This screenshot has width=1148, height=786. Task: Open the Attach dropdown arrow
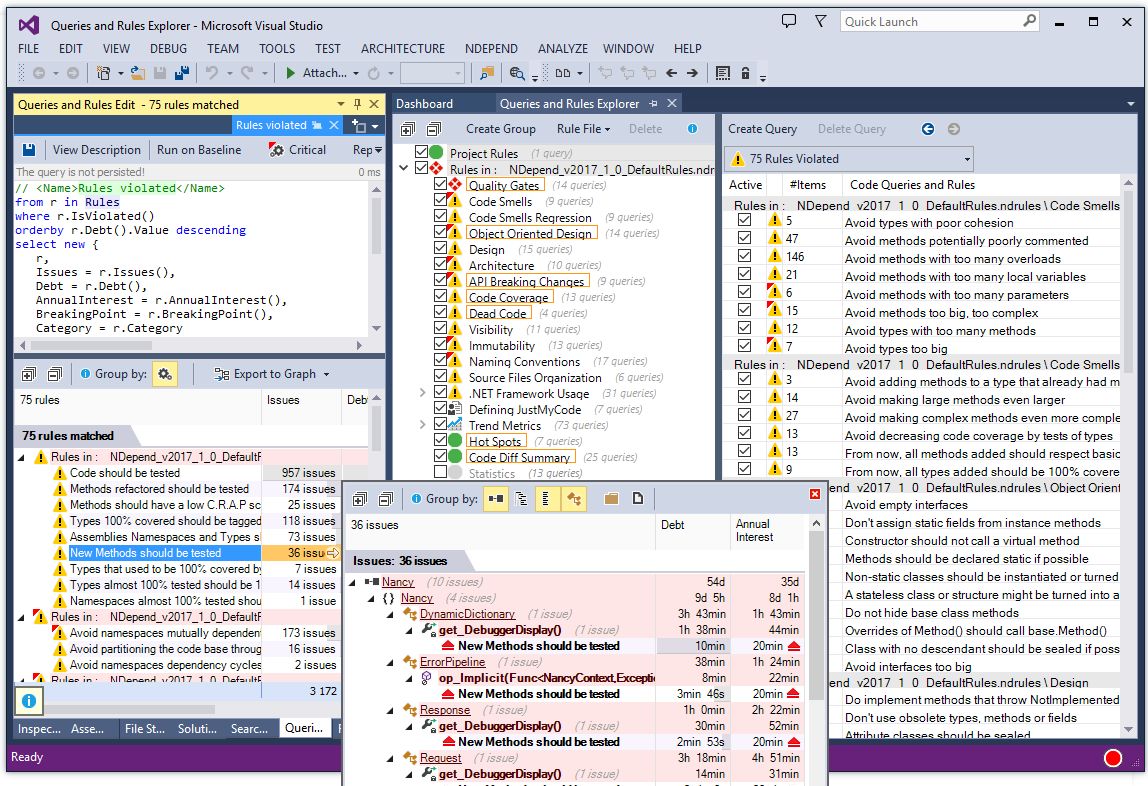click(356, 73)
